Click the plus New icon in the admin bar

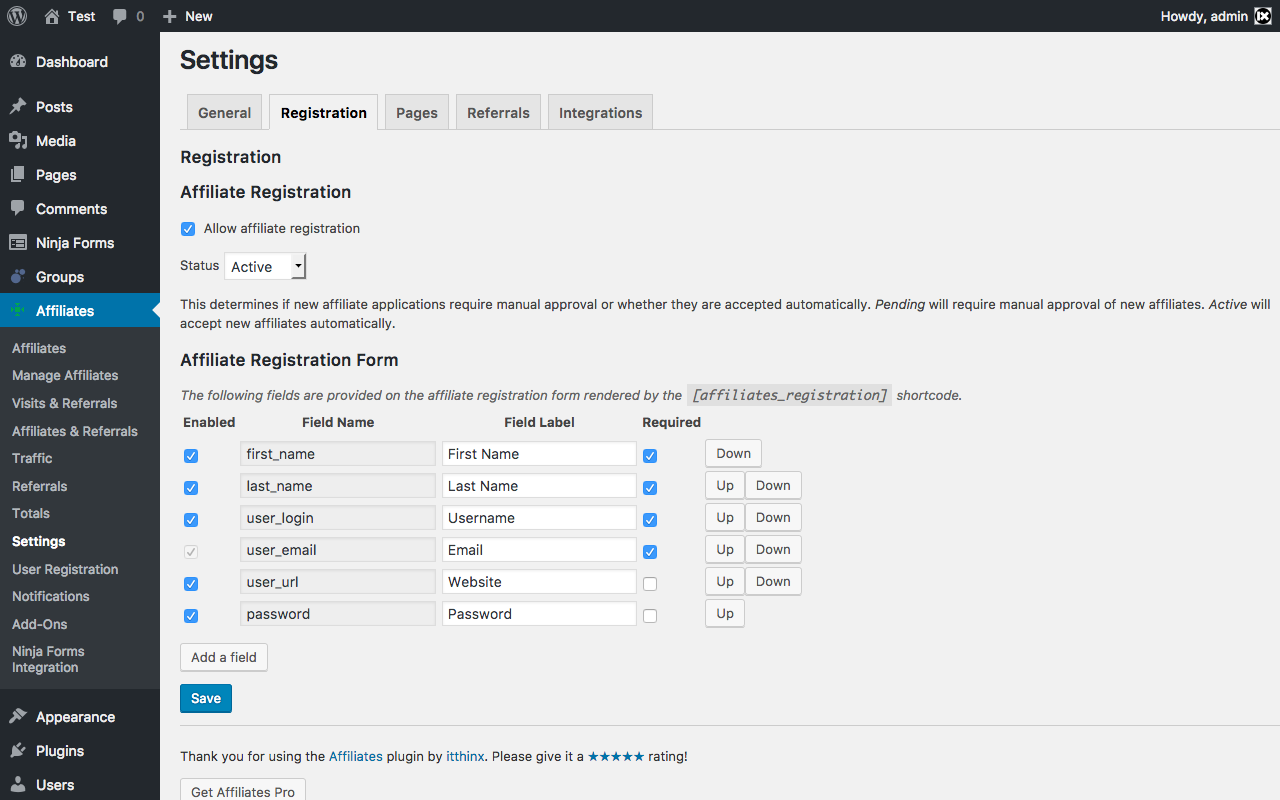tap(170, 16)
